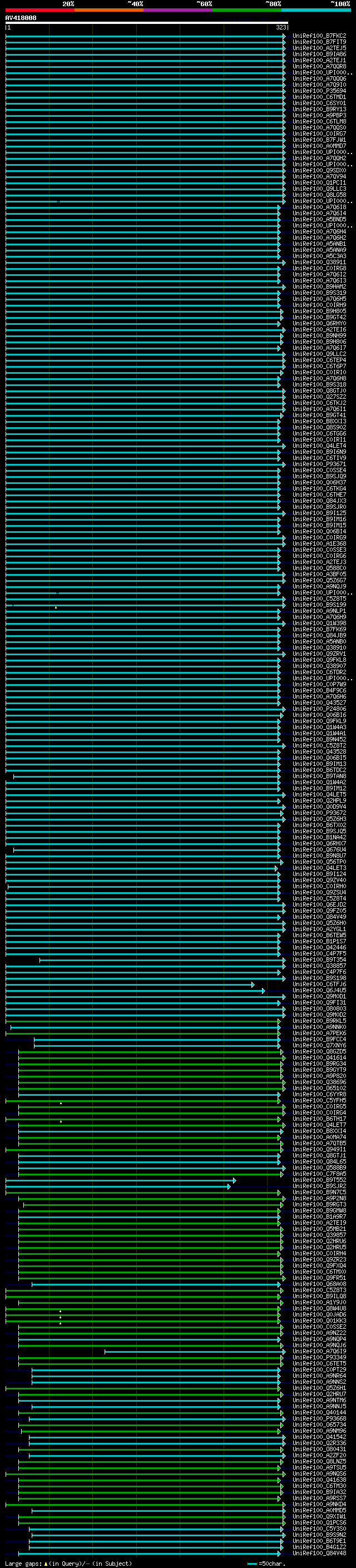Open hit UniRef100_B7FKC2
The height and width of the screenshot is (1568, 356).
[319, 36]
